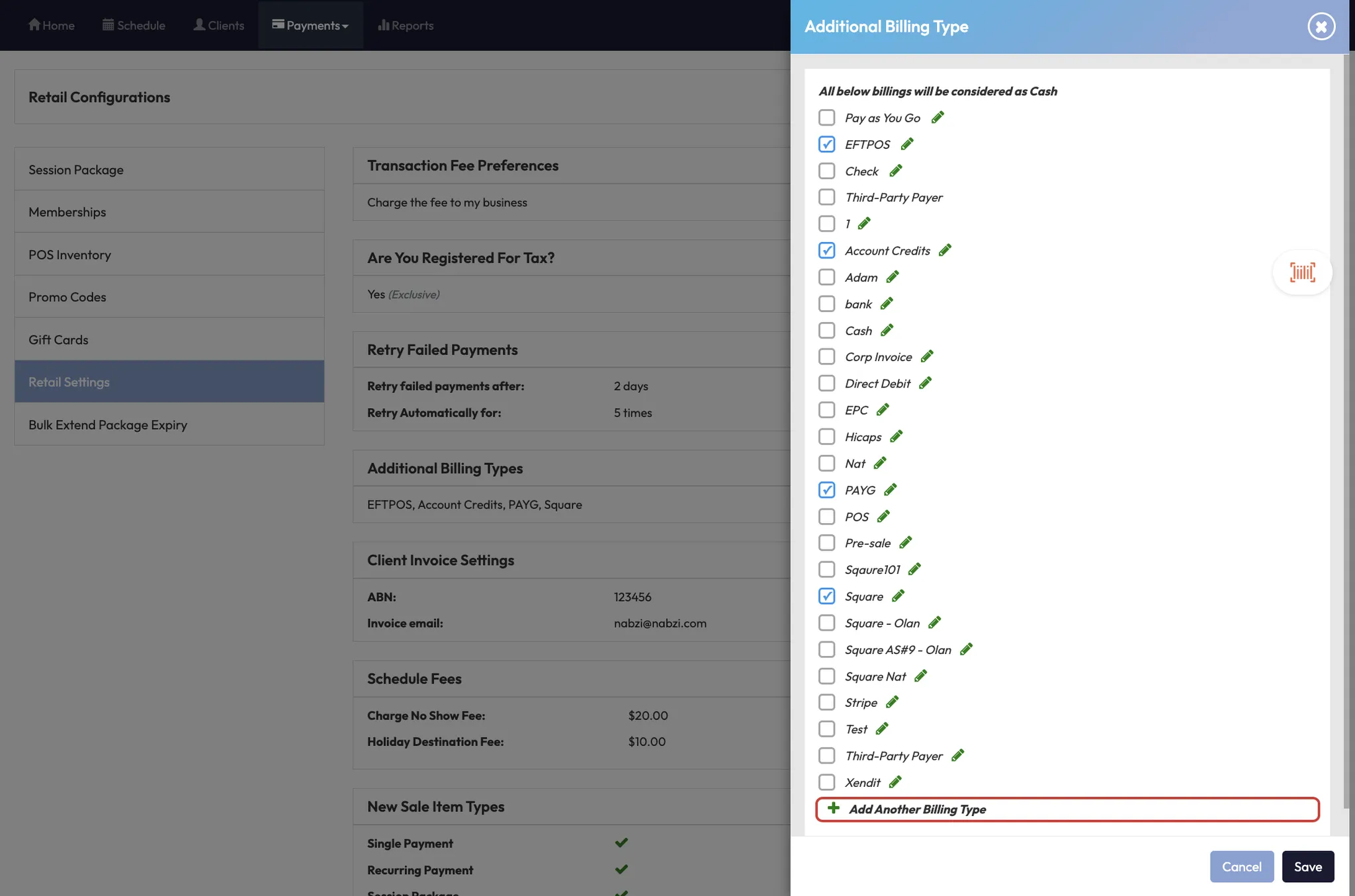
Task: Click the pencil icon next to EFTPOS
Action: [907, 144]
